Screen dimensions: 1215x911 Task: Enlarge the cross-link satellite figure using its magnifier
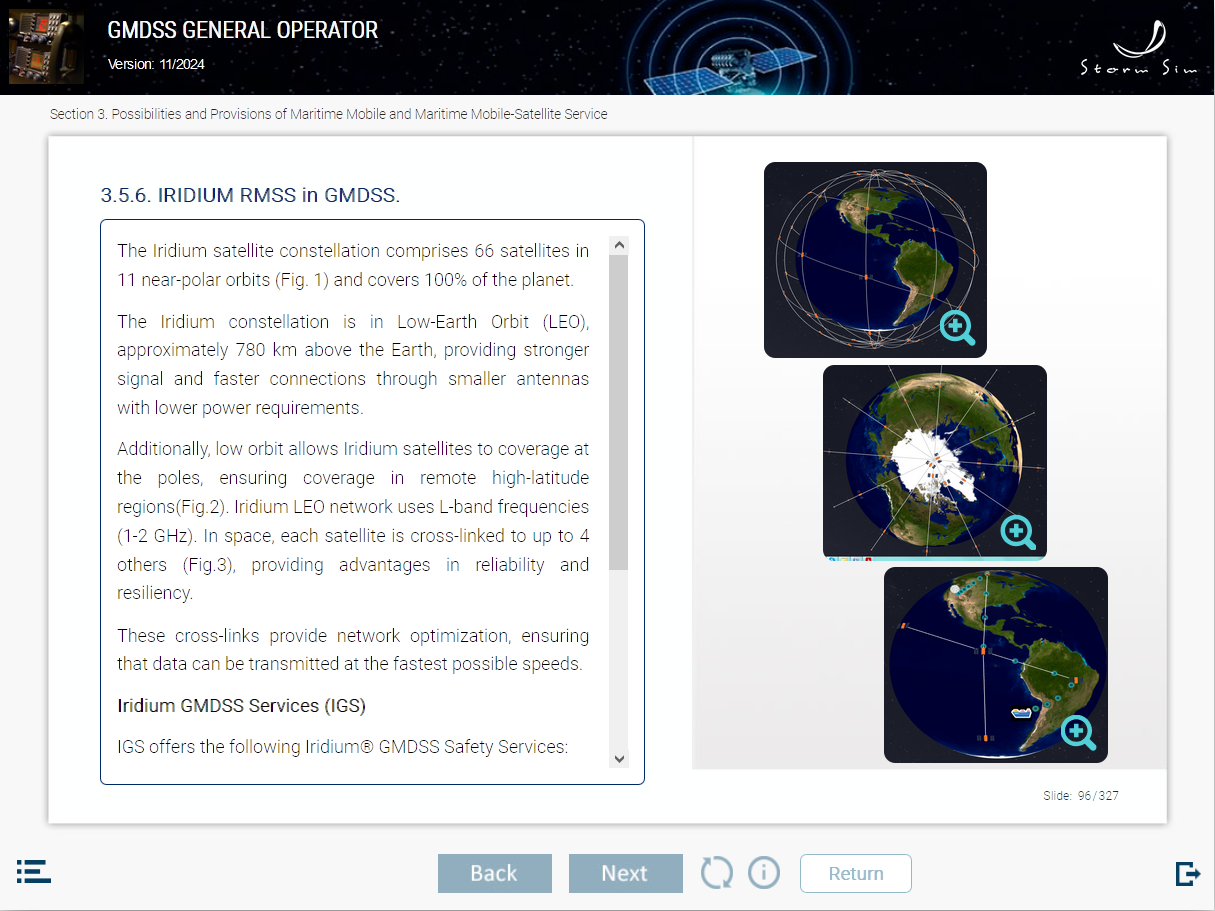1078,733
